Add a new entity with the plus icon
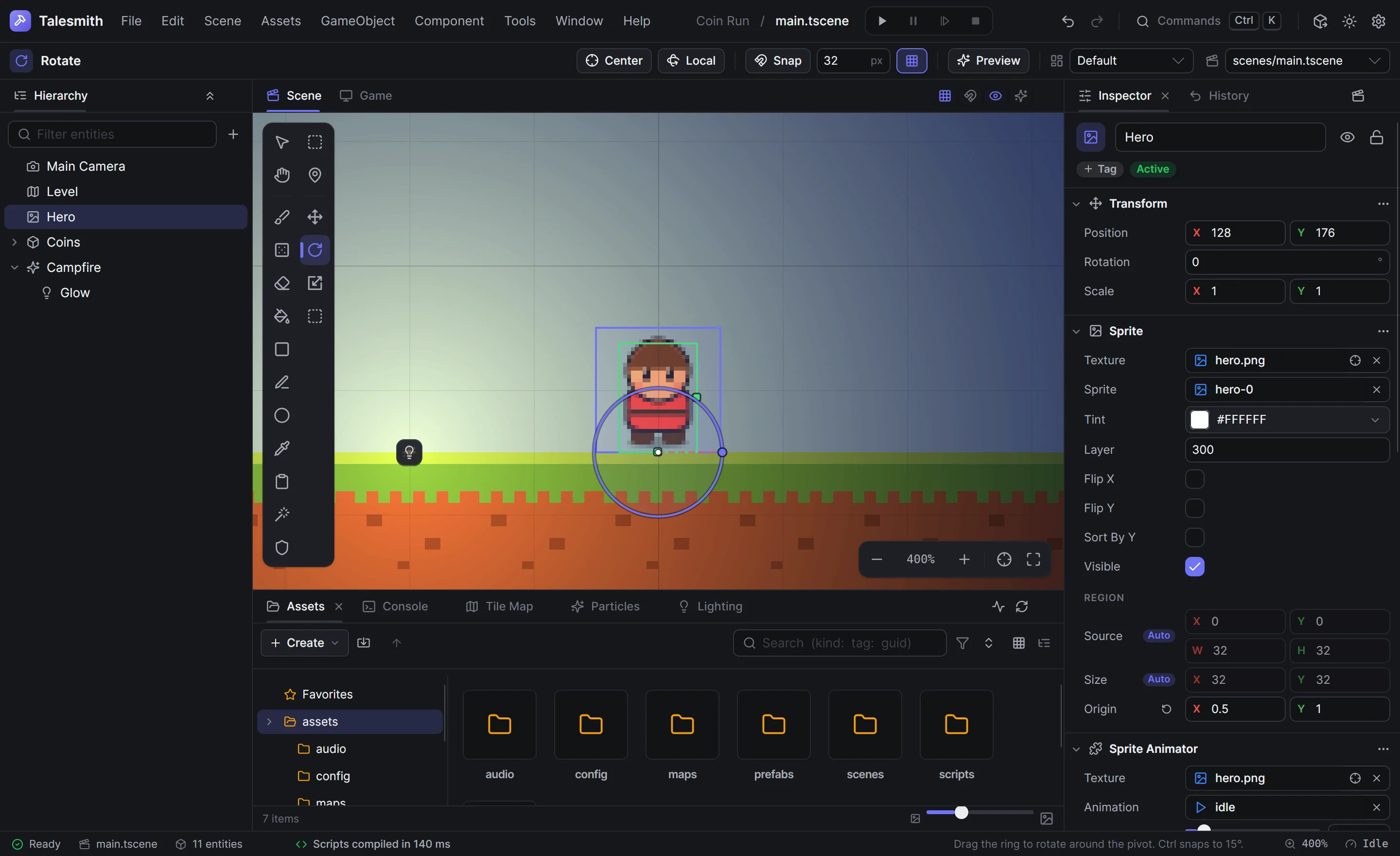This screenshot has width=1400, height=856. click(233, 134)
